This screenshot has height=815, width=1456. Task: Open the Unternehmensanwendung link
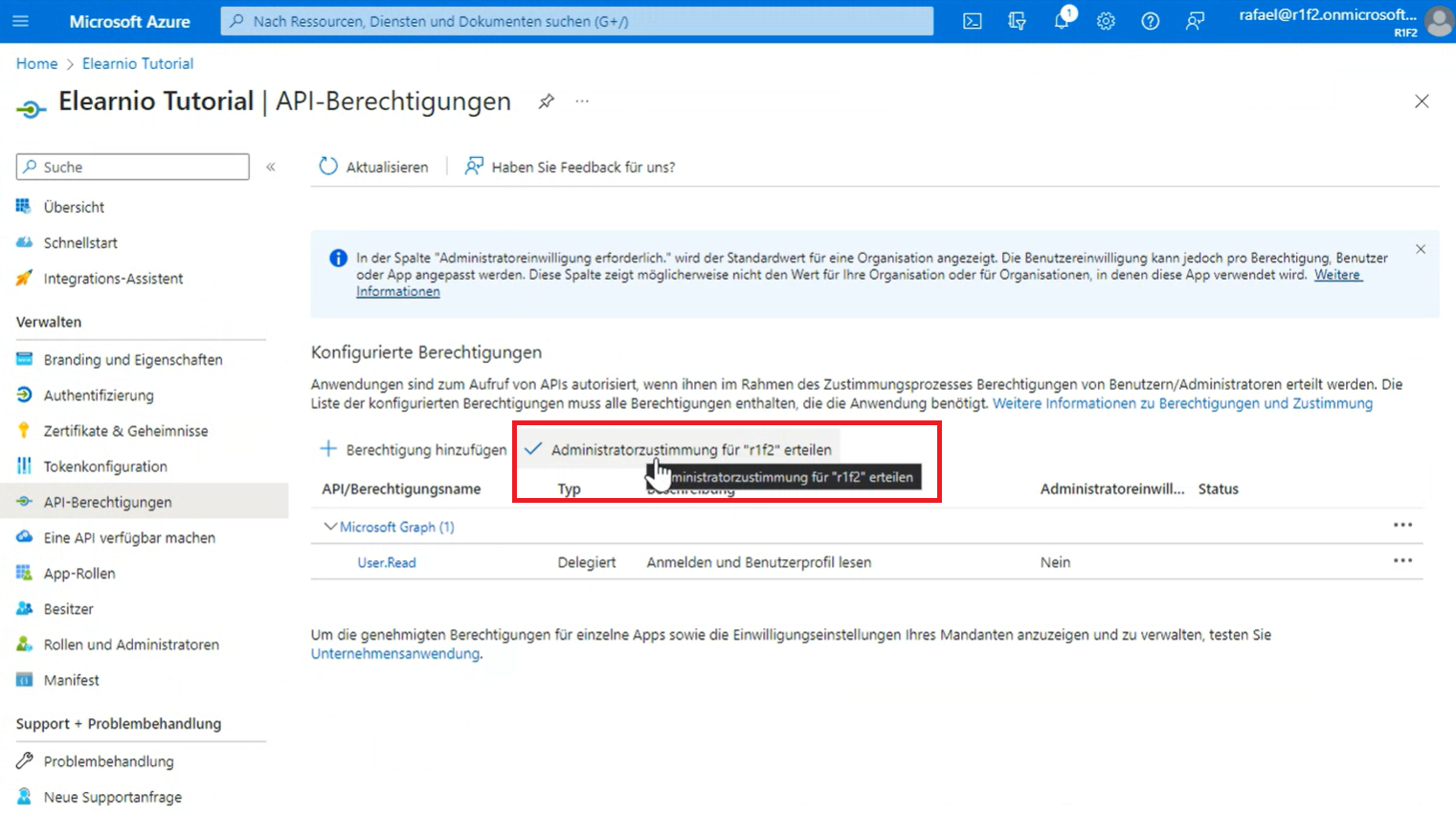coord(395,653)
